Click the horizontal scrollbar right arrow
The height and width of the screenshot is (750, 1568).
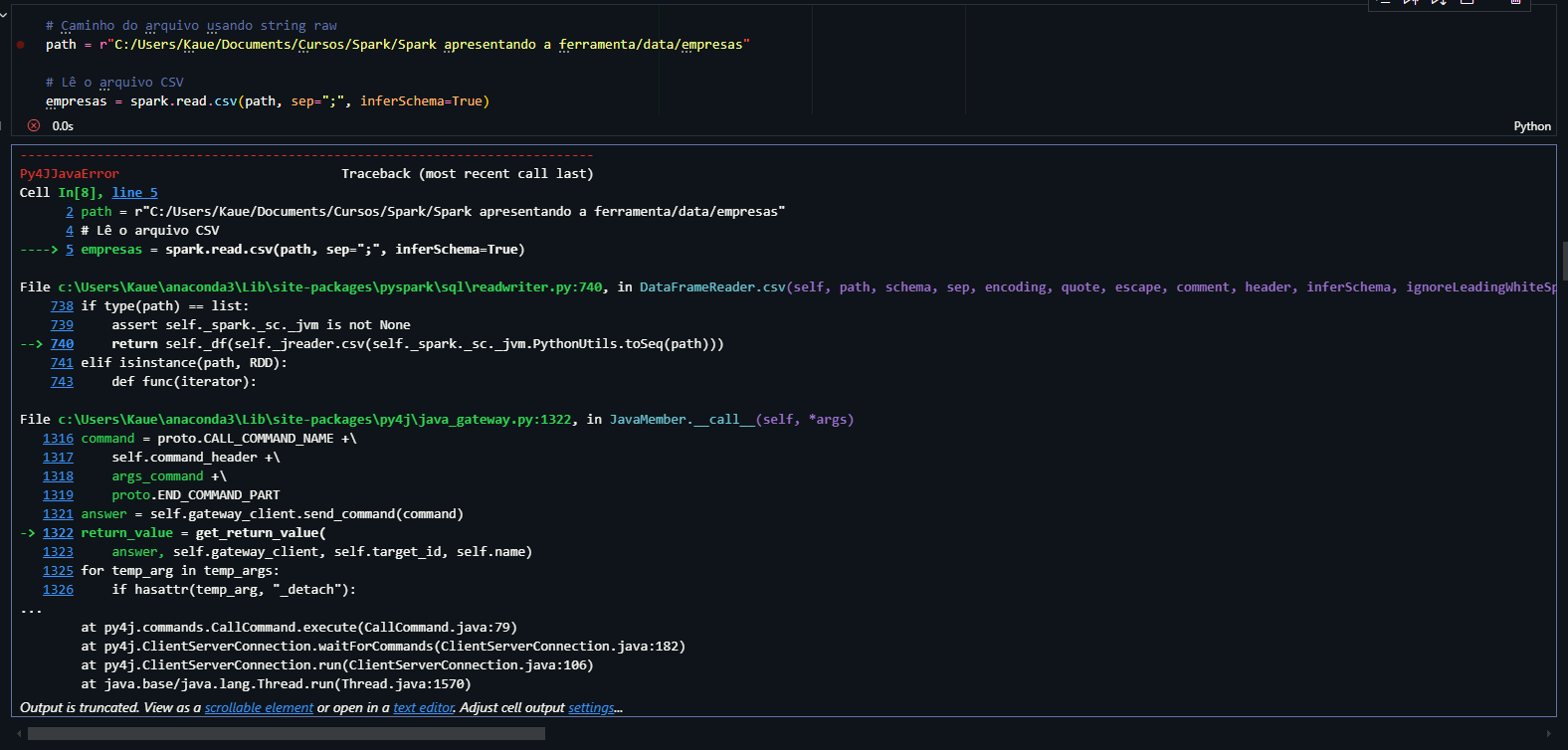pos(1548,734)
